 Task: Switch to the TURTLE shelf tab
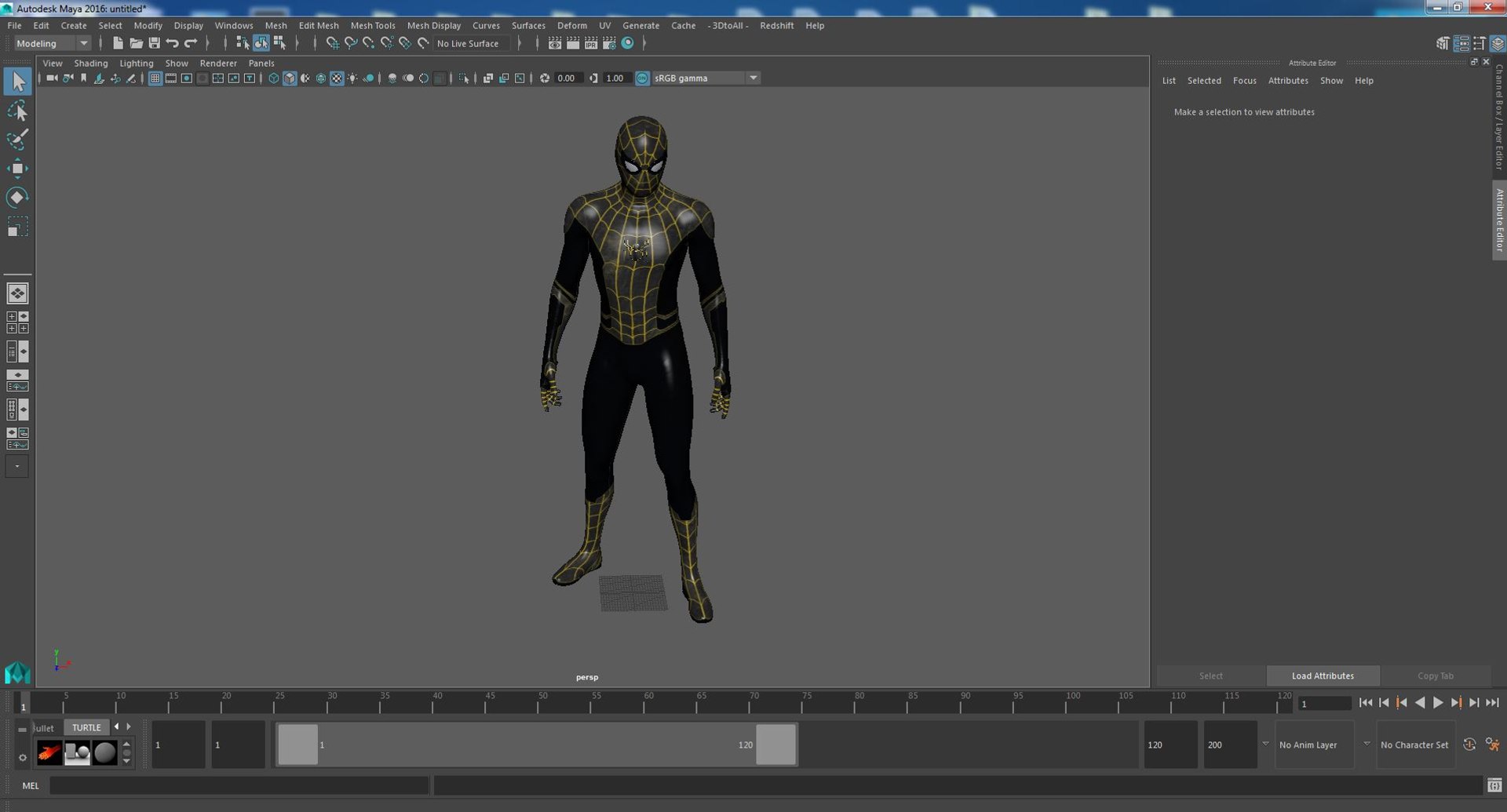click(x=86, y=727)
